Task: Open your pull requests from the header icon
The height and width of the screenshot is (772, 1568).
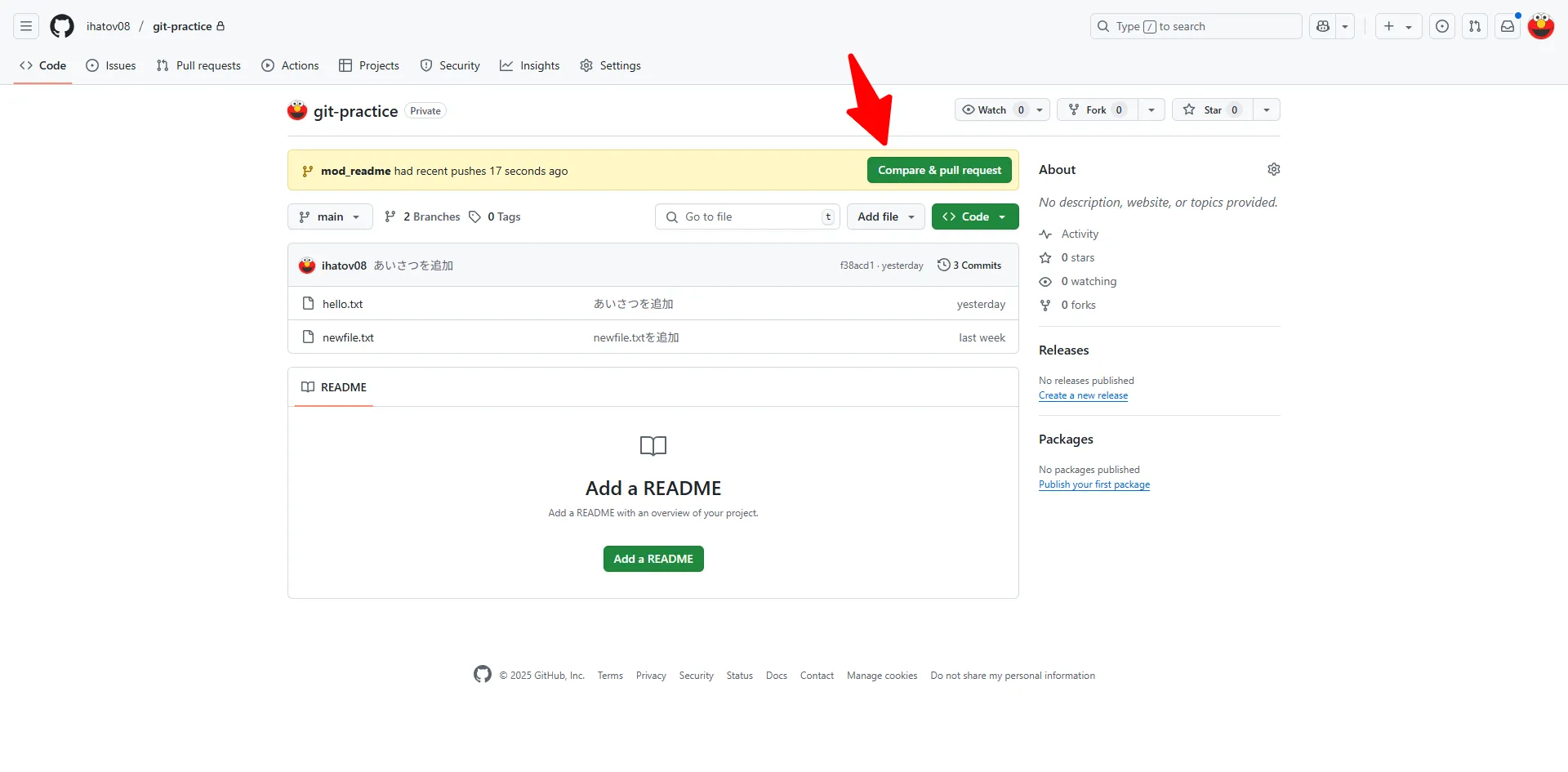Action: click(1475, 26)
